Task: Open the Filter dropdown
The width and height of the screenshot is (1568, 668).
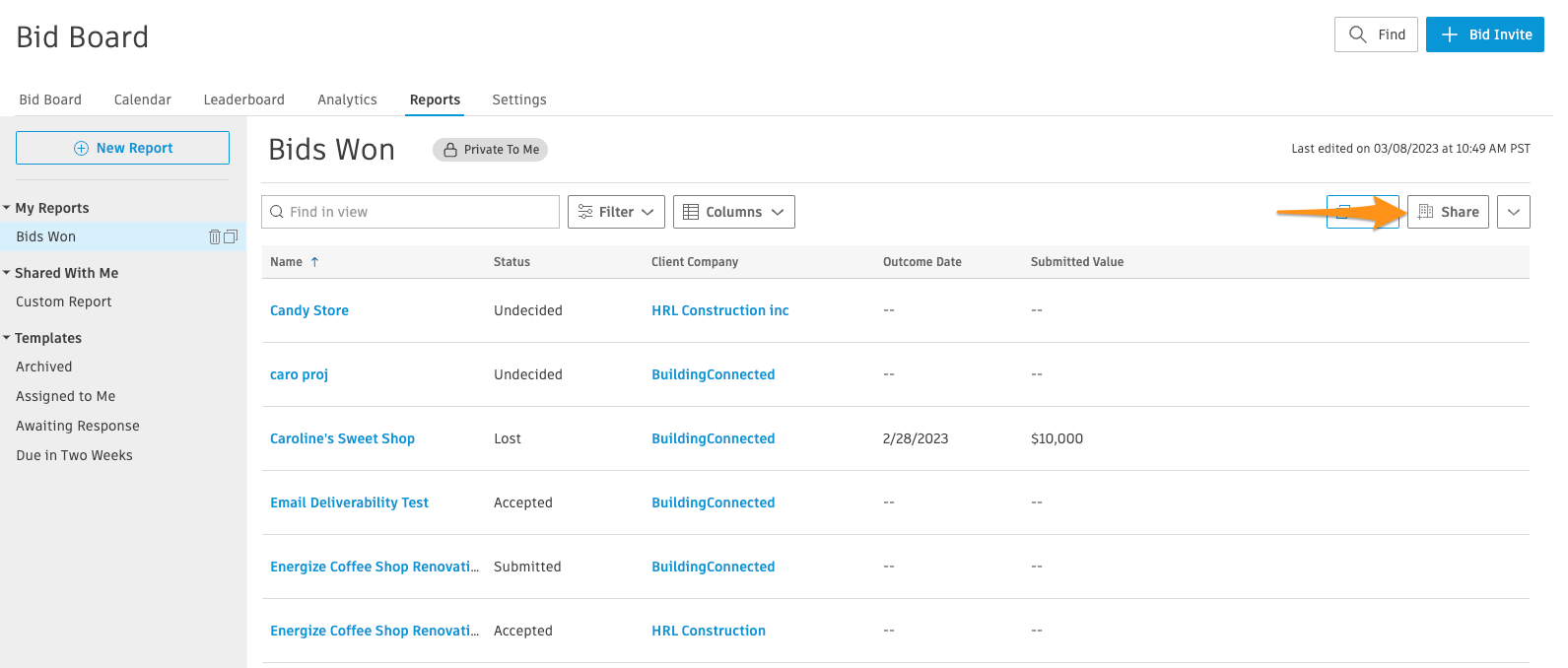Action: [616, 212]
